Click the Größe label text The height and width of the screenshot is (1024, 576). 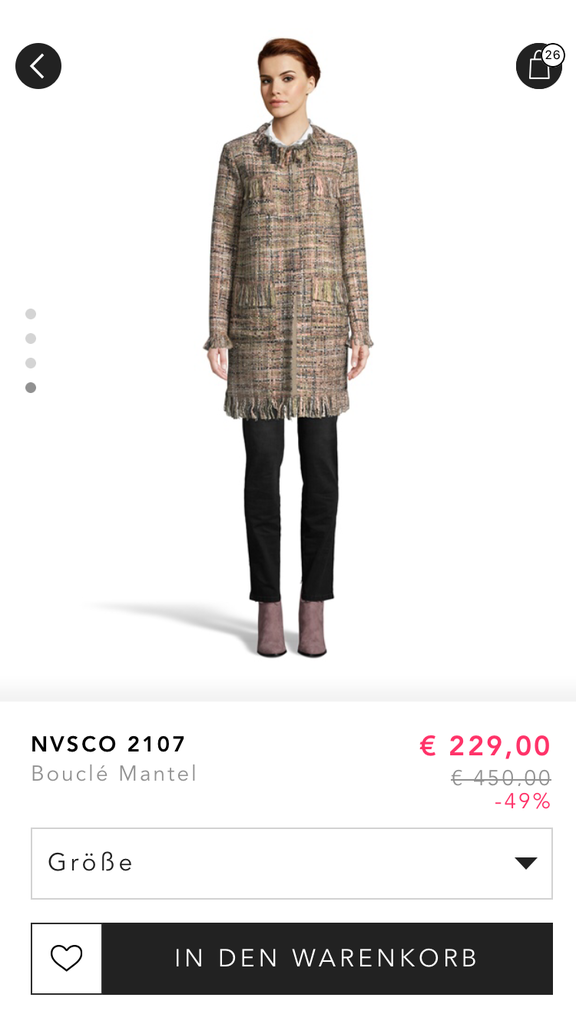click(90, 863)
